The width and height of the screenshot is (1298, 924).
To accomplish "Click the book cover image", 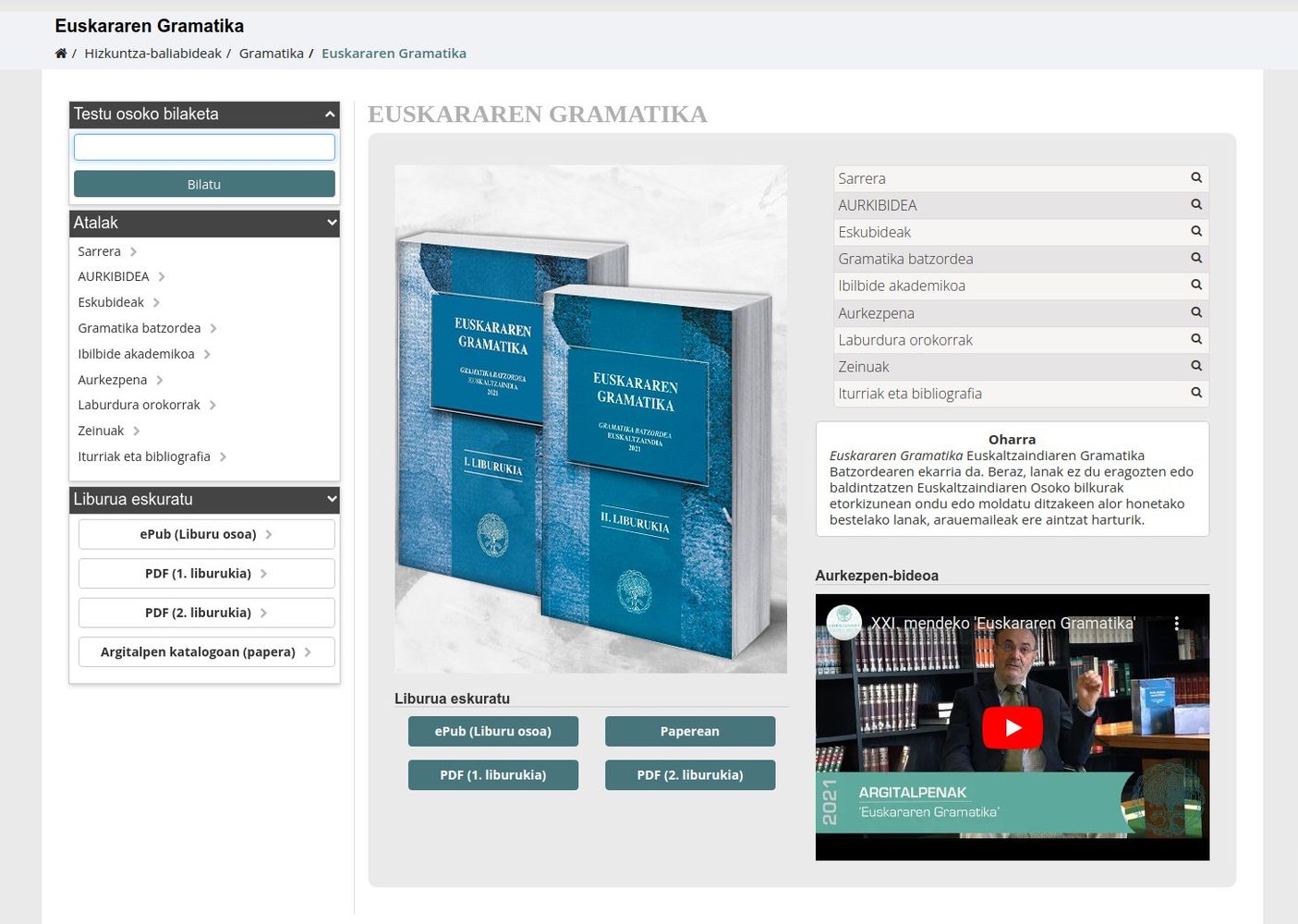I will click(590, 419).
